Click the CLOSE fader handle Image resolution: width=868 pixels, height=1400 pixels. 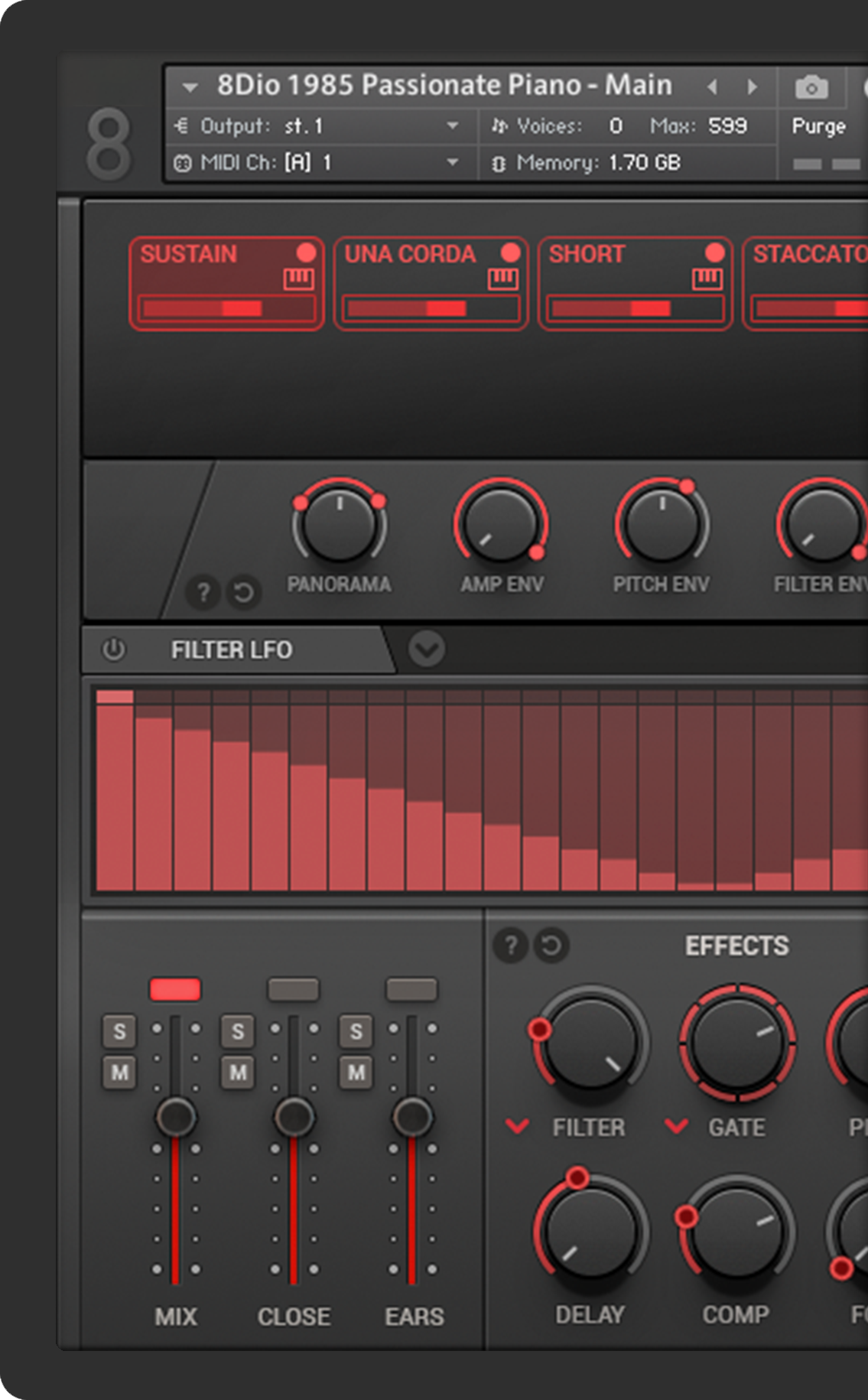click(294, 1117)
